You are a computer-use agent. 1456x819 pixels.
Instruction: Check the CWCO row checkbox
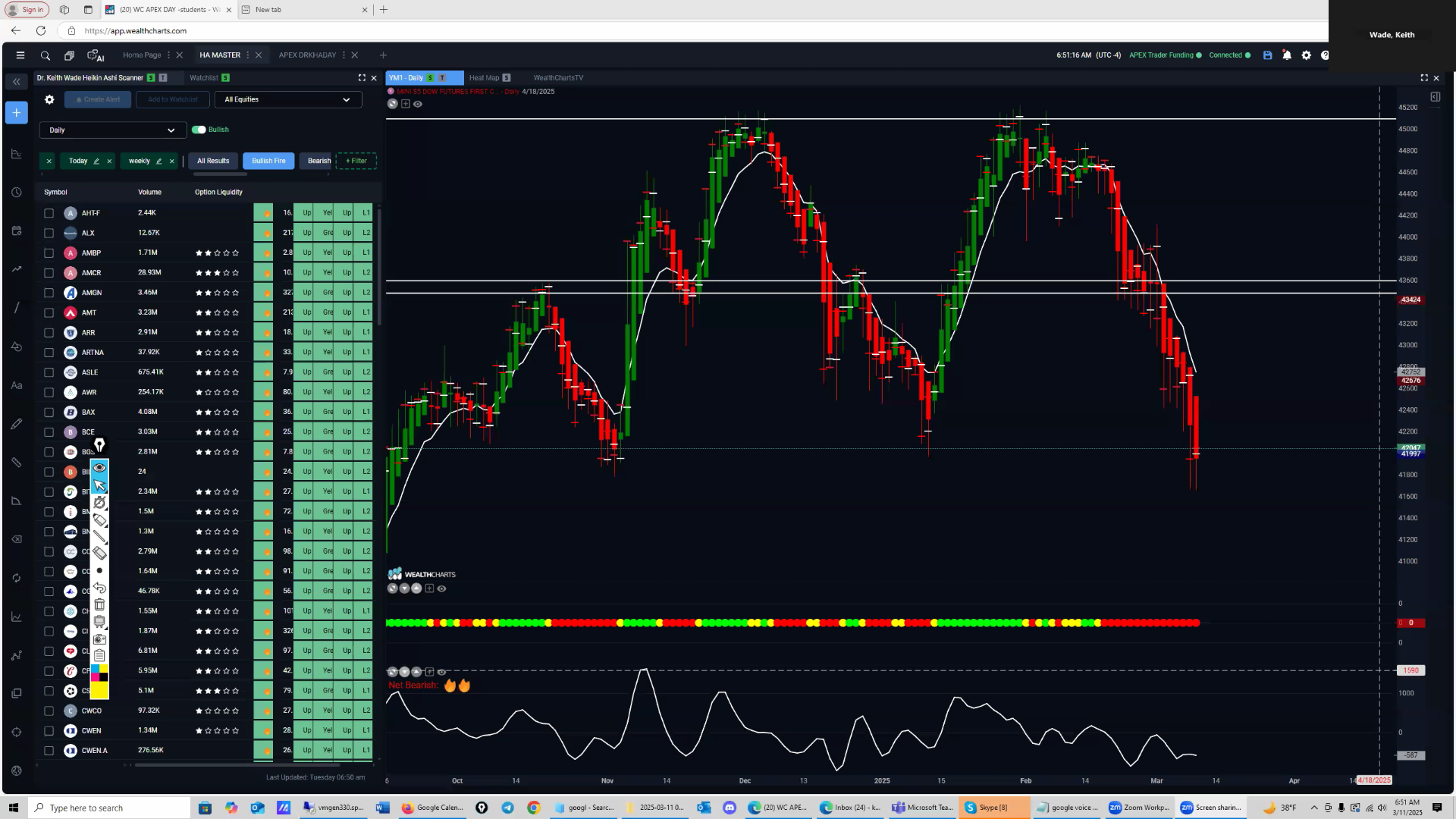point(49,711)
